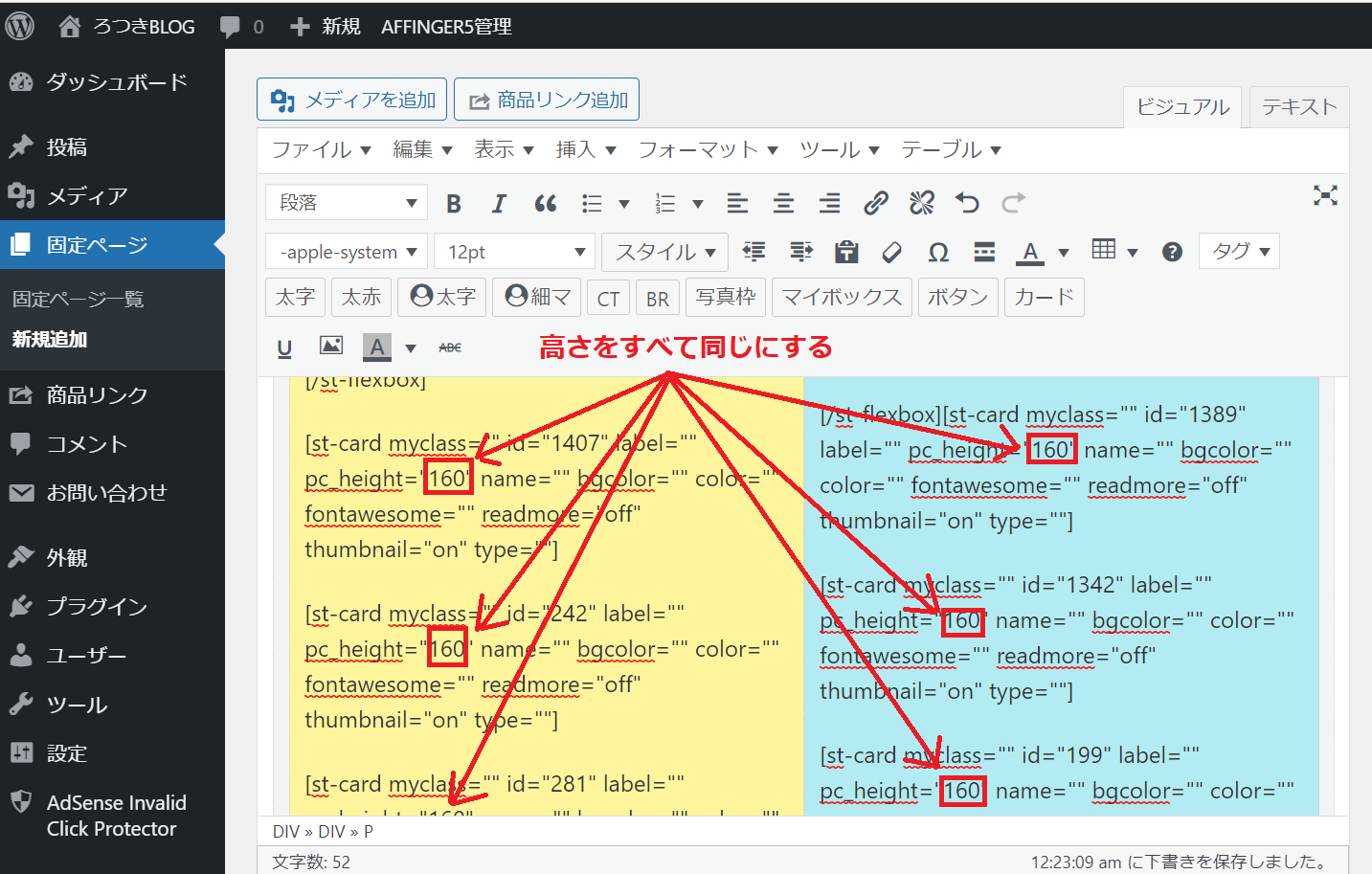The image size is (1372, 874).
Task: Remove link with unlink icon
Action: 921,203
